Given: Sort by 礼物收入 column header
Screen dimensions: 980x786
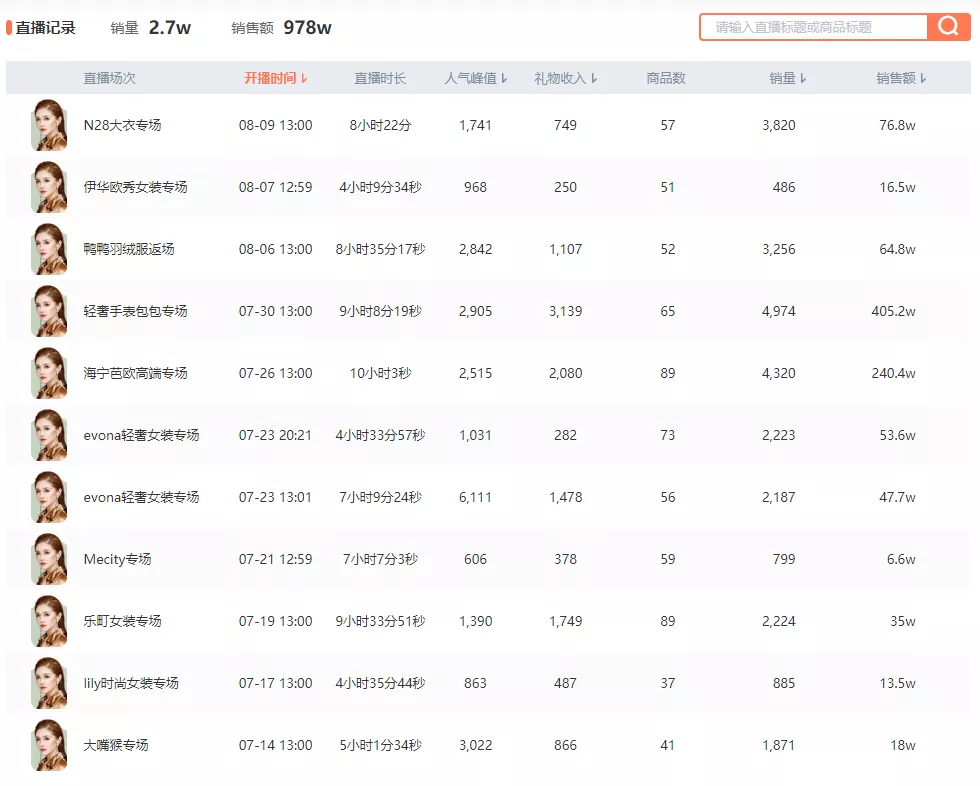Looking at the screenshot, I should pyautogui.click(x=566, y=78).
